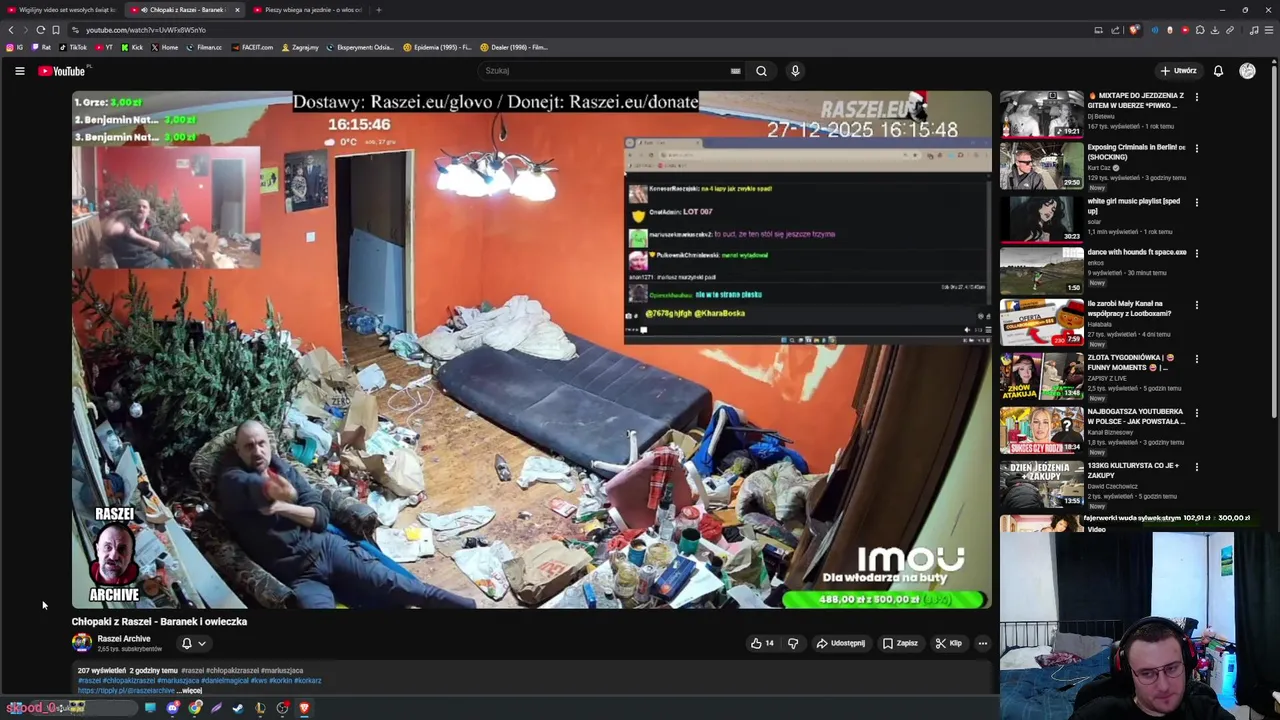Viewport: 1280px width, 720px height.
Task: Open the Zagraj.my bookmark
Action: click(300, 47)
